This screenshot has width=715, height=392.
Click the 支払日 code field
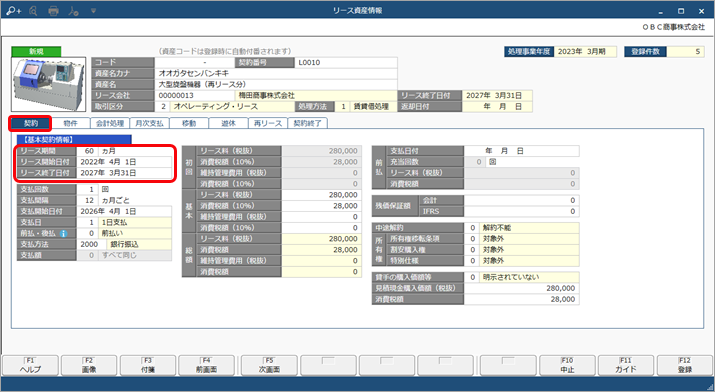point(87,222)
